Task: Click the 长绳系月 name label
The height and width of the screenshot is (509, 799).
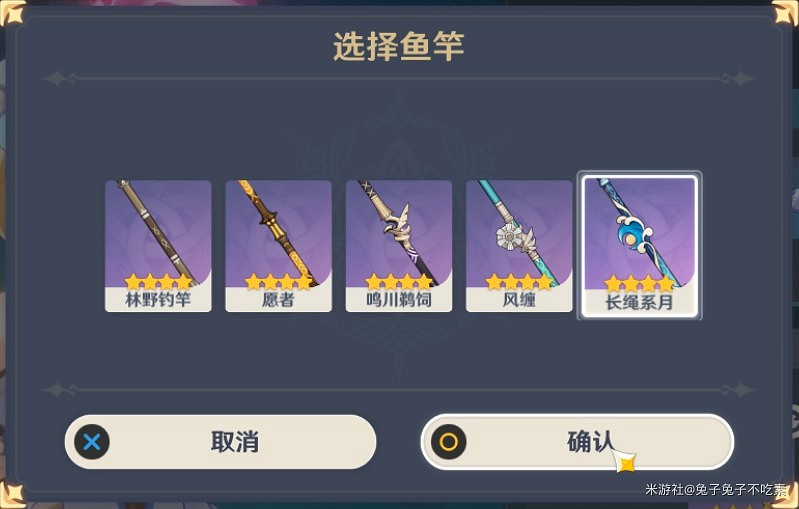Action: 640,303
